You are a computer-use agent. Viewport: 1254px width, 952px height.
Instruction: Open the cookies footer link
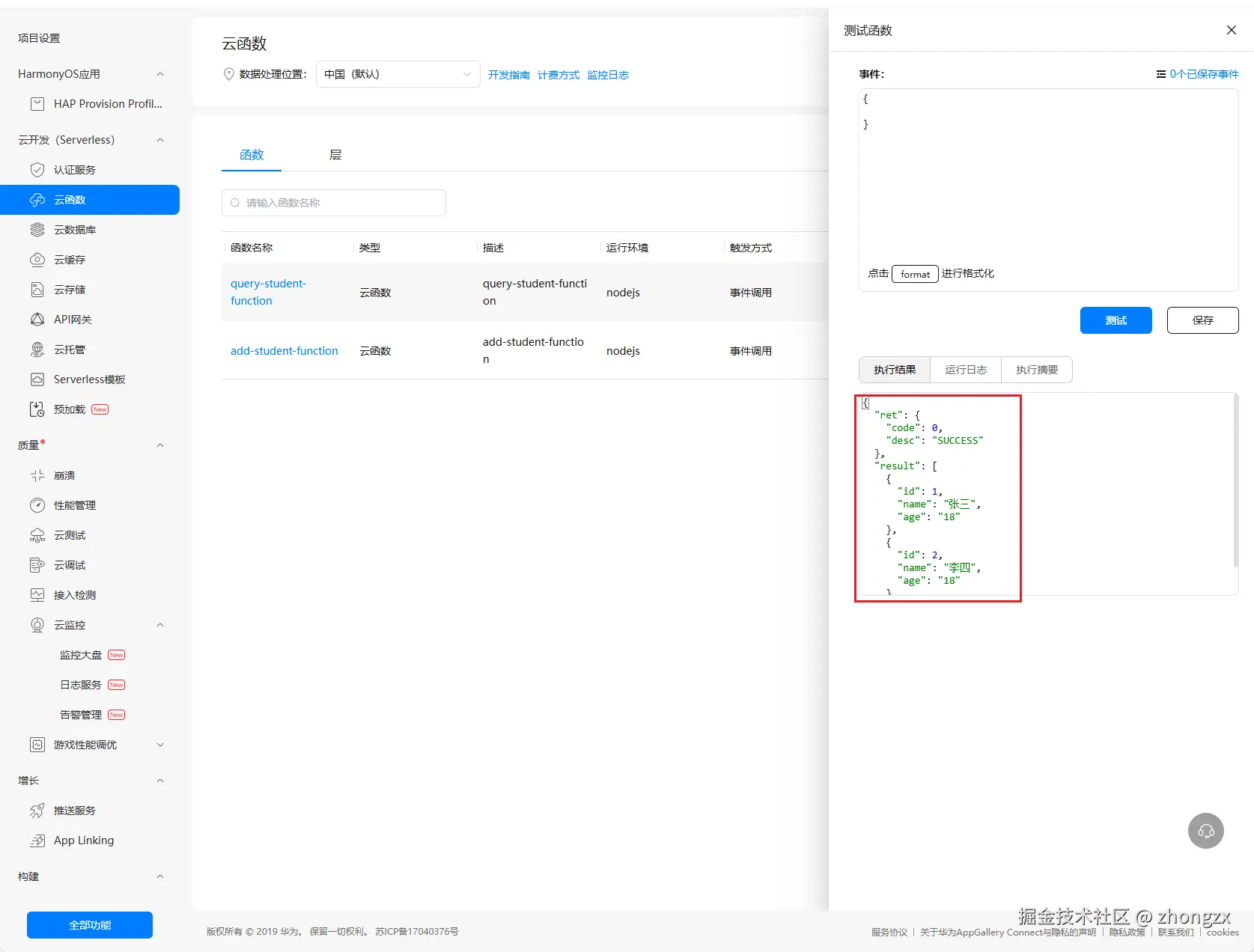1223,932
